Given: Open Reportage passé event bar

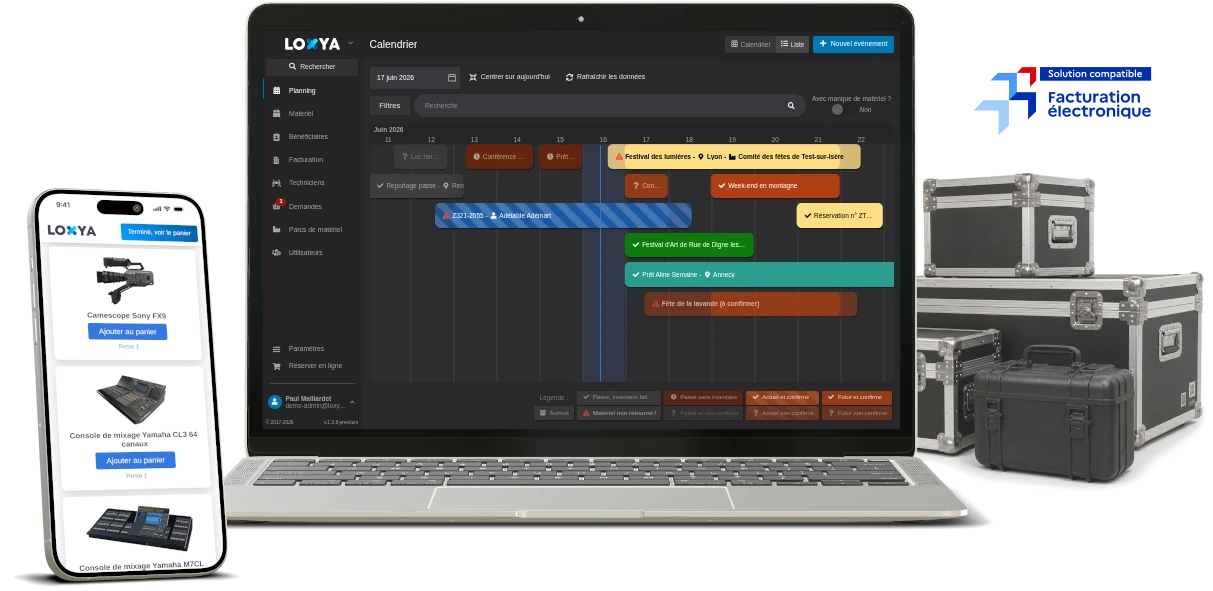Looking at the screenshot, I should (x=417, y=186).
